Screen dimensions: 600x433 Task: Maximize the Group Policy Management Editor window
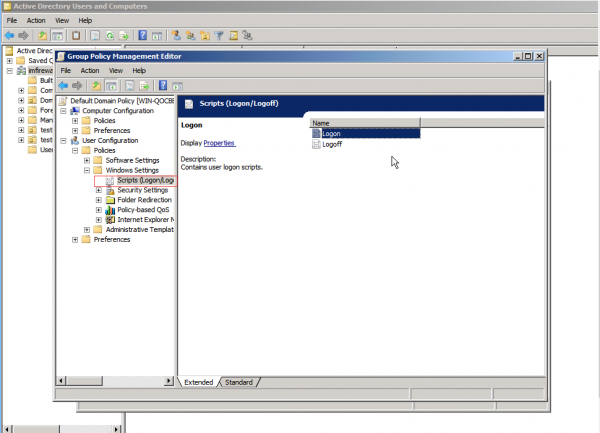point(528,56)
